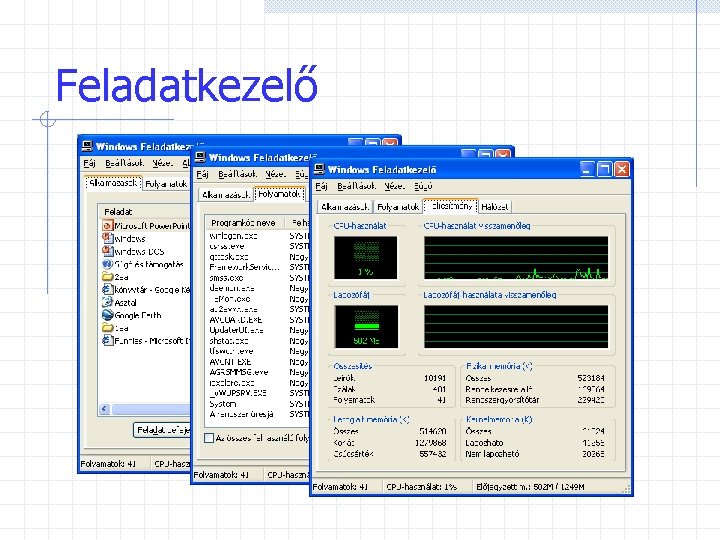Open the Beállítások menu in the front window
Image resolution: width=720 pixels, height=540 pixels.
pos(356,186)
